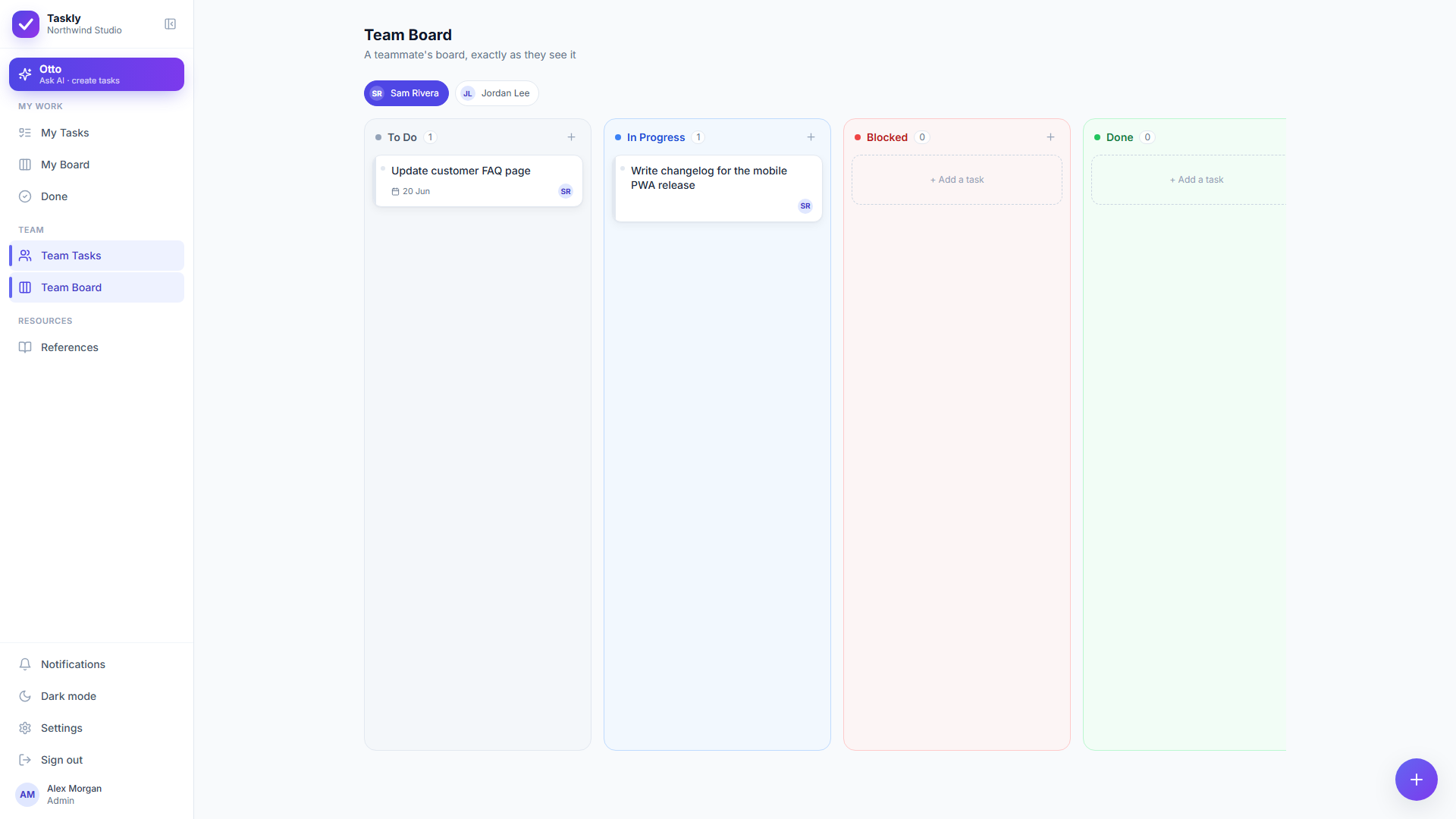Screen dimensions: 1456x819
Task: Click SR avatar on changelog card
Action: [x=805, y=206]
